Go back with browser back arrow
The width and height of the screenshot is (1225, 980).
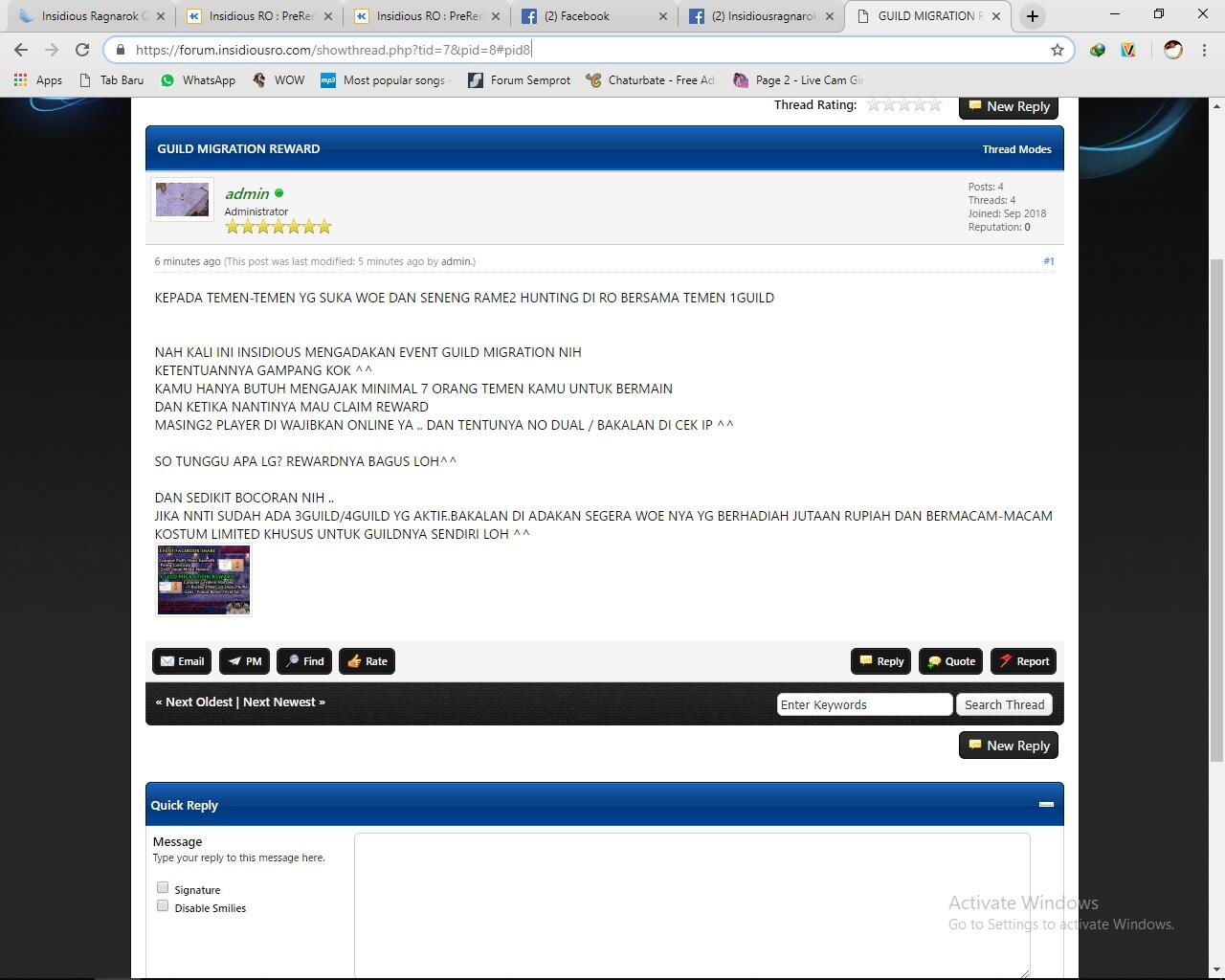pyautogui.click(x=21, y=50)
